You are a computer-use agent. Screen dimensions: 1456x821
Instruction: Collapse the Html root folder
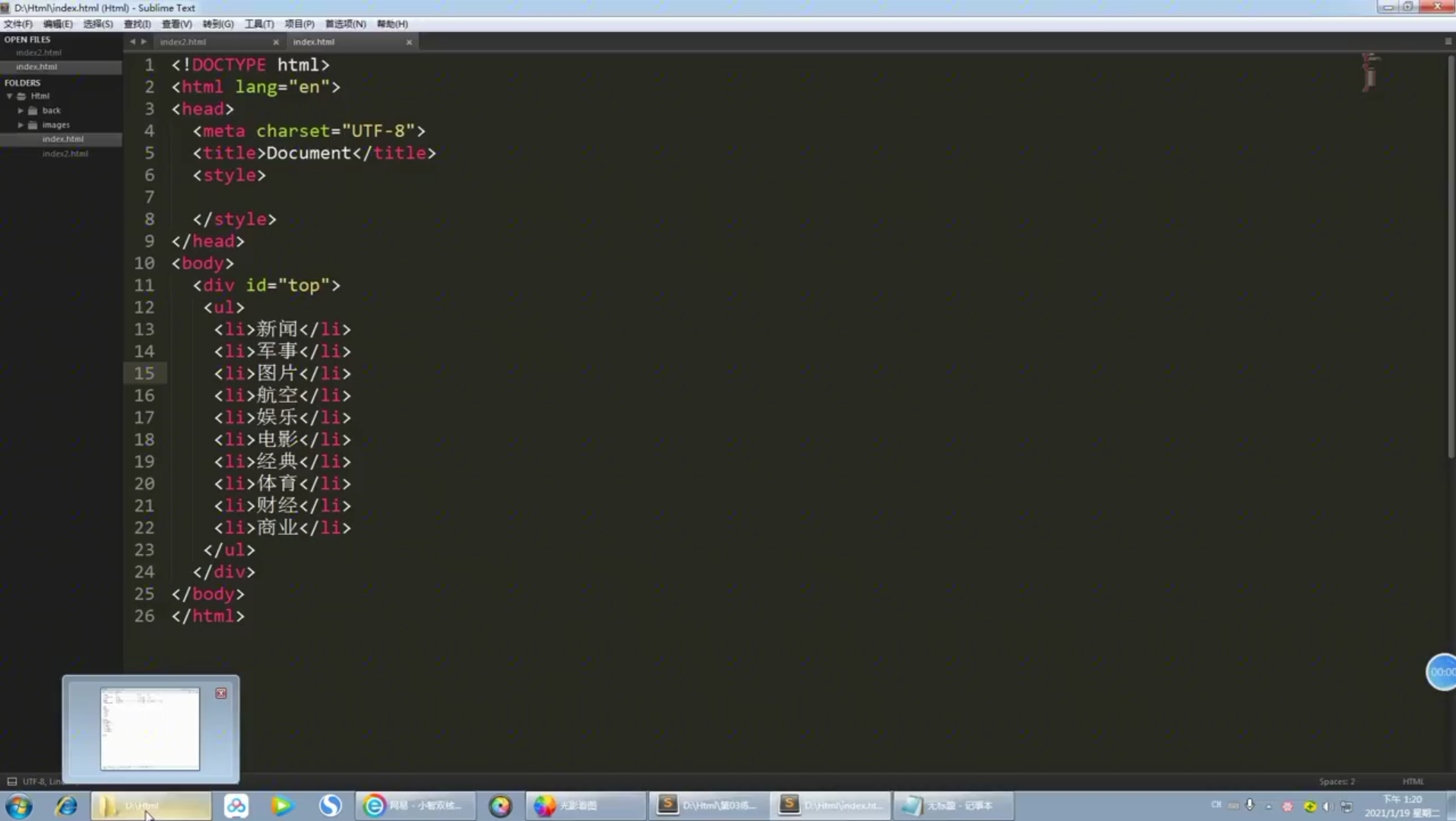(10, 97)
